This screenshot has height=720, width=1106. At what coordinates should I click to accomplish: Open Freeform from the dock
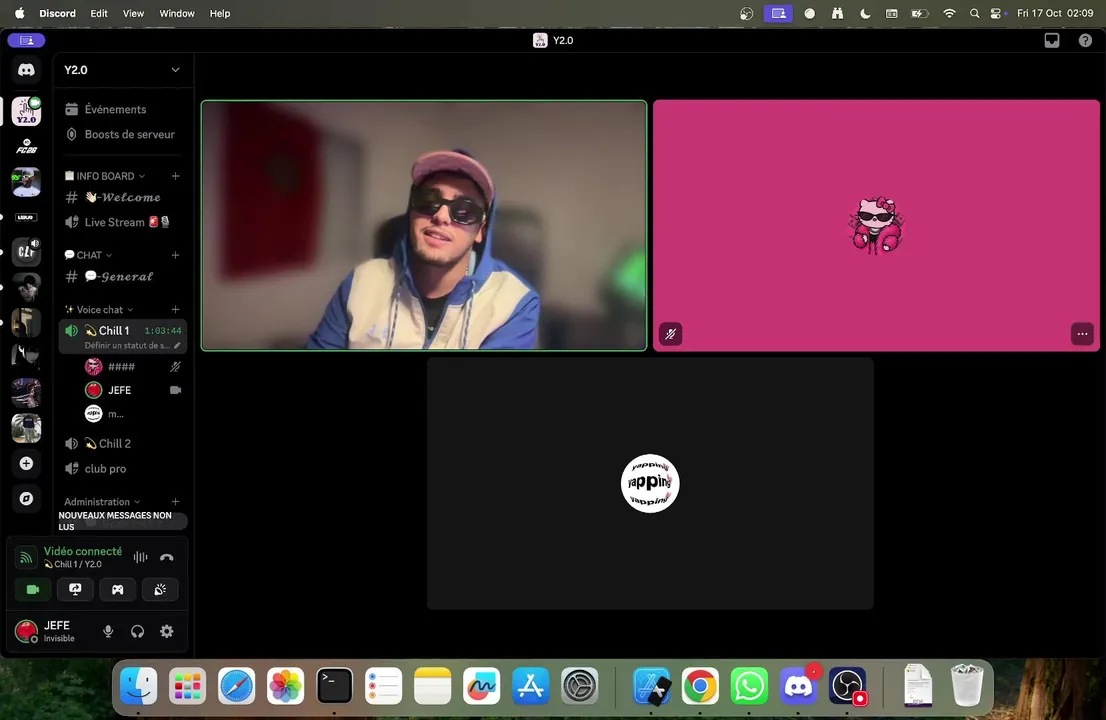481,685
